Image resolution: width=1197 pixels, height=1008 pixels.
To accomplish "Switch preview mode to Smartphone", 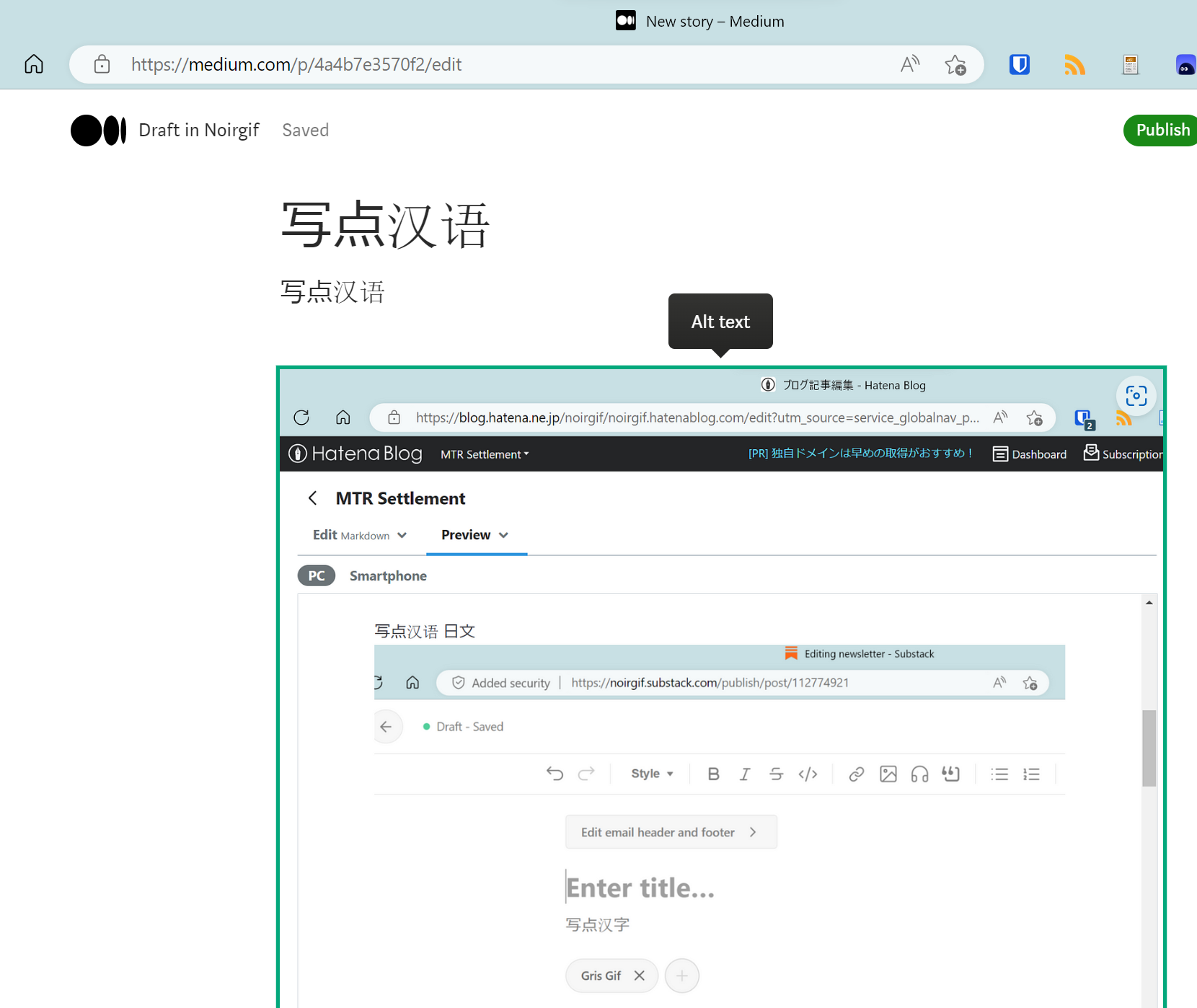I will point(388,575).
